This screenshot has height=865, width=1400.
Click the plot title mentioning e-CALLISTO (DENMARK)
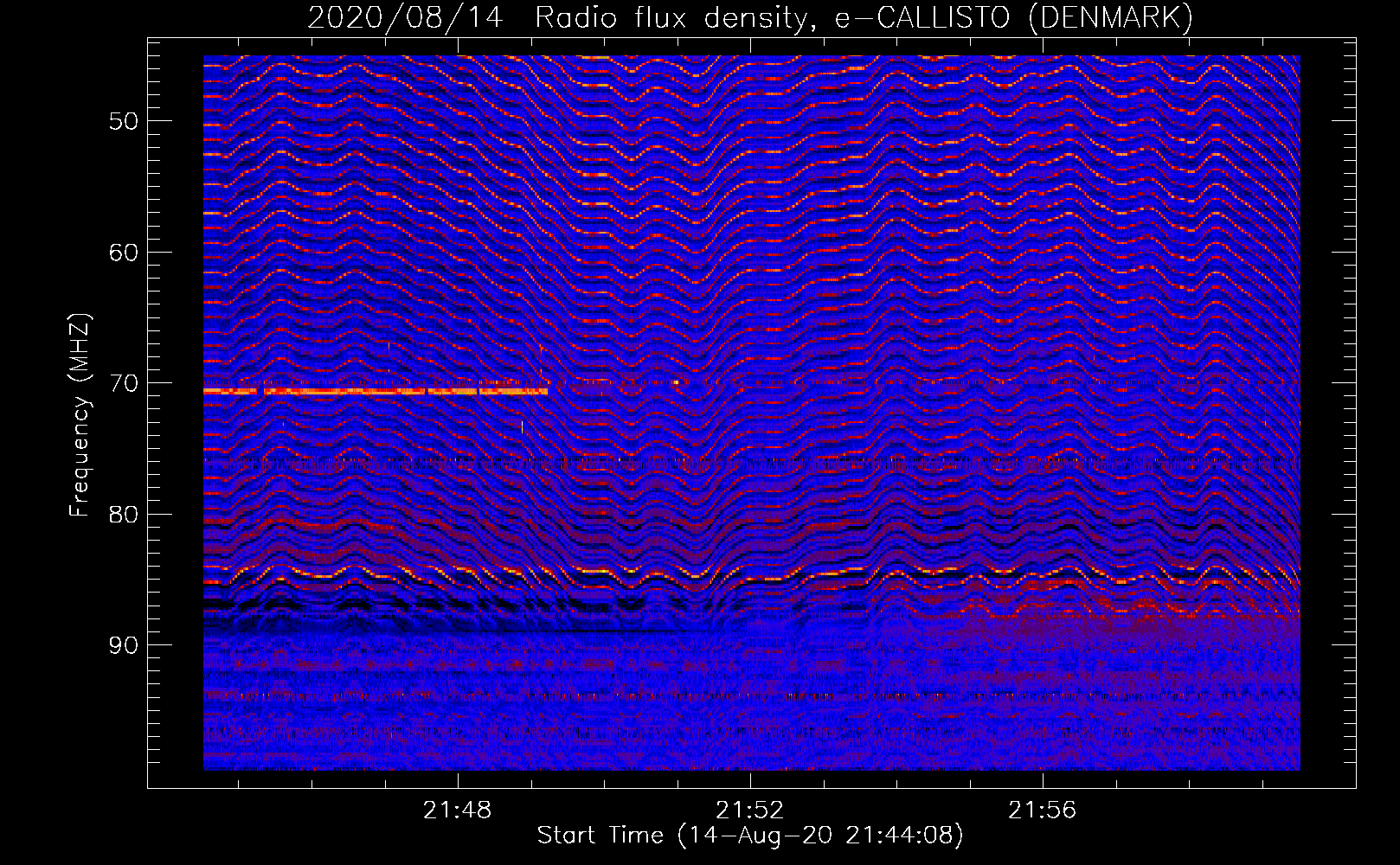(750, 17)
